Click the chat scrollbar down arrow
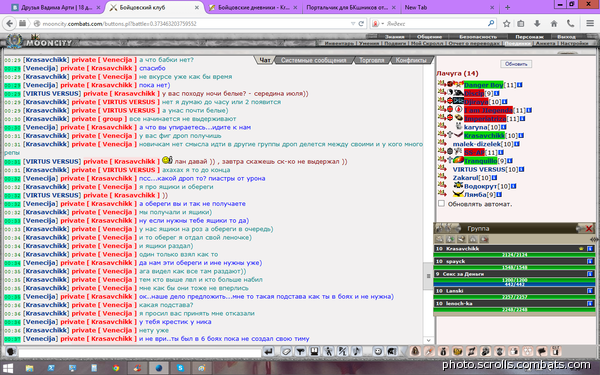600x375 pixels. [x=429, y=340]
